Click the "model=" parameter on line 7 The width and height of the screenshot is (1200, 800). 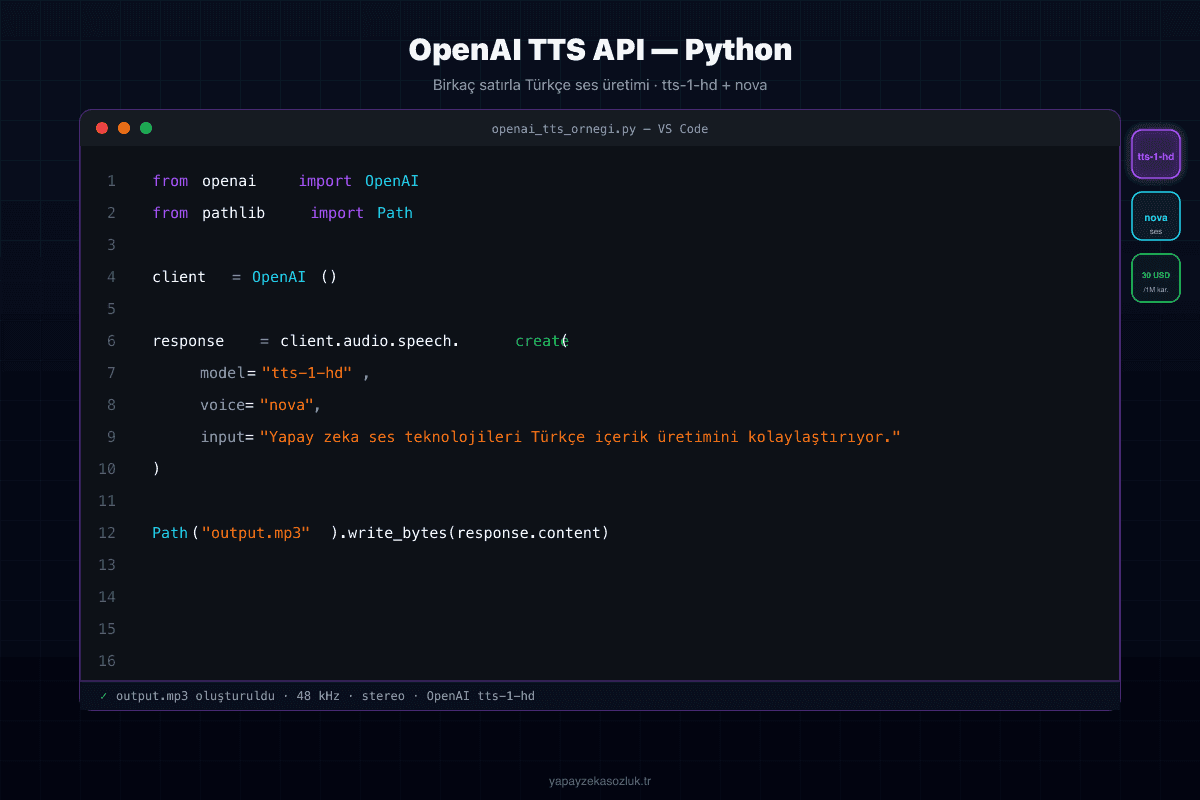(x=228, y=373)
